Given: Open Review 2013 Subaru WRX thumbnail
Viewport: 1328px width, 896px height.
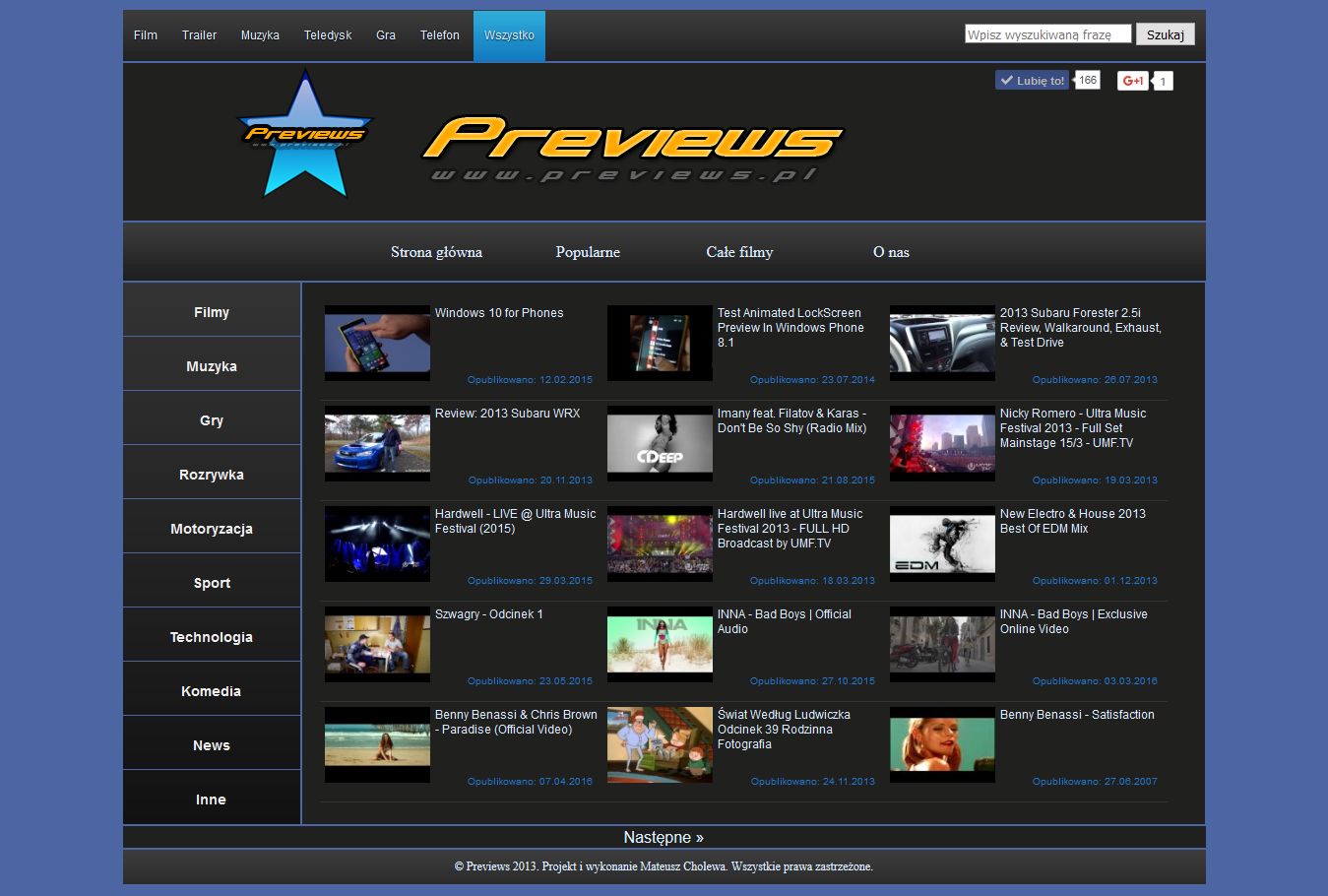Looking at the screenshot, I should pos(377,443).
